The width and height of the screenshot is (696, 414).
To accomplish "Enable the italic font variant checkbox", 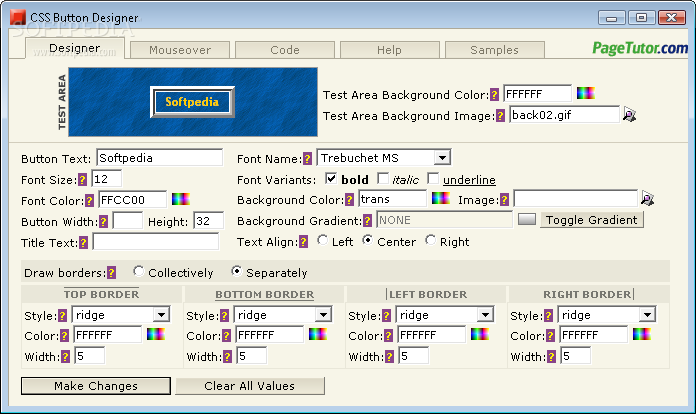I will point(383,178).
